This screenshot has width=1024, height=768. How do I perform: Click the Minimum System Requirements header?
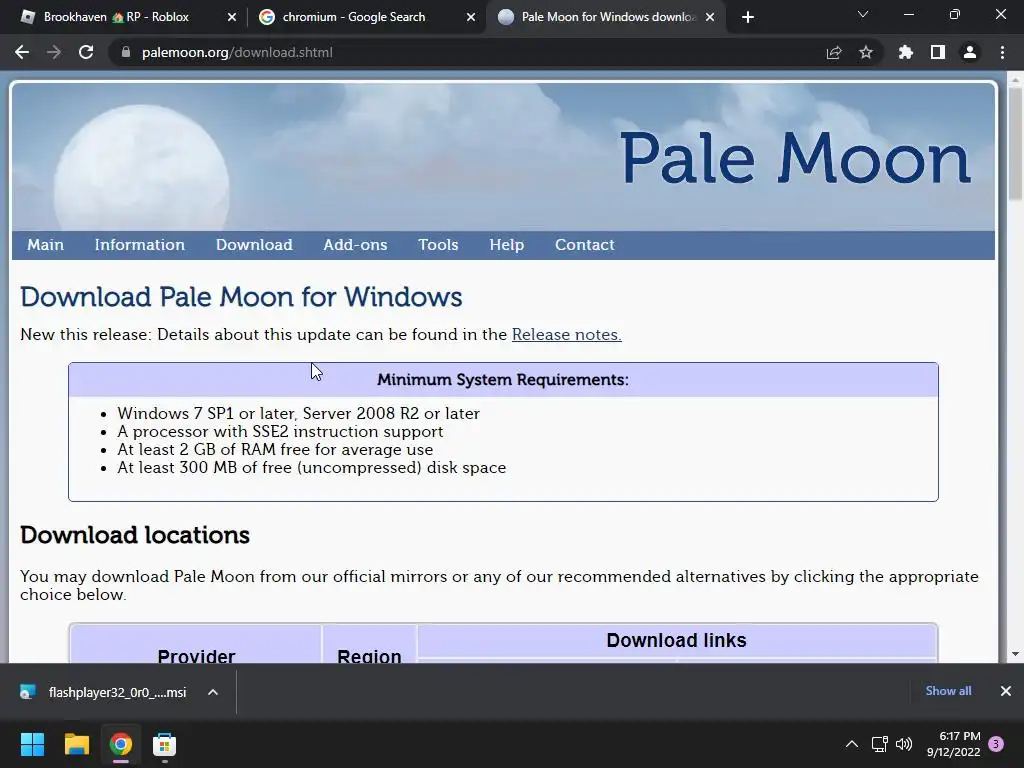pyautogui.click(x=503, y=379)
